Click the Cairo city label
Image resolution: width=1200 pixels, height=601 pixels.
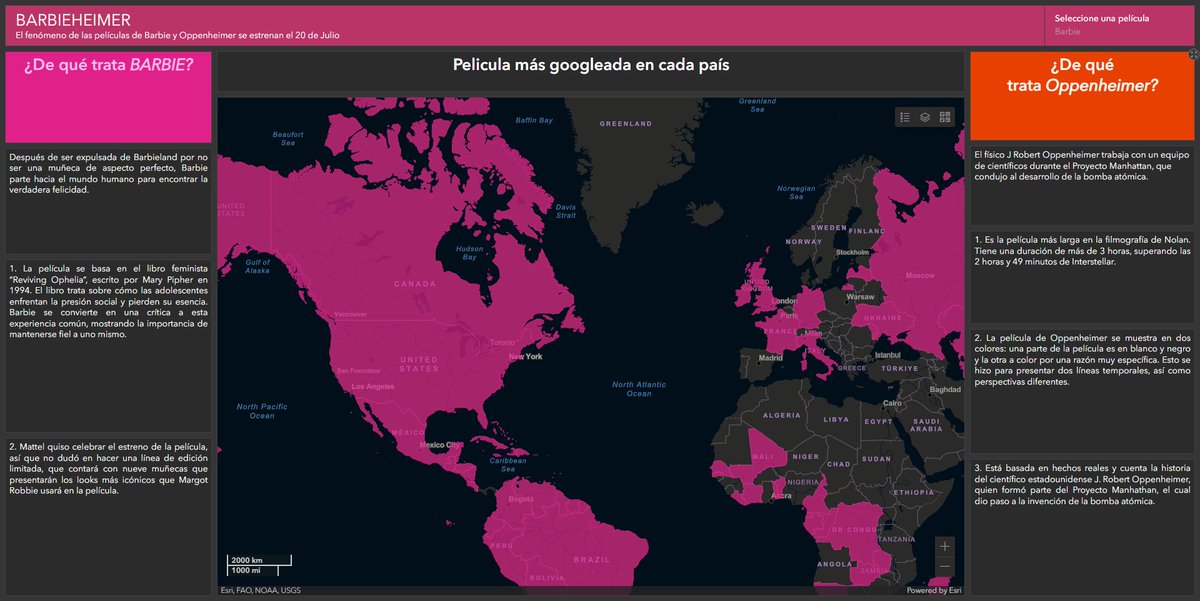pyautogui.click(x=892, y=402)
